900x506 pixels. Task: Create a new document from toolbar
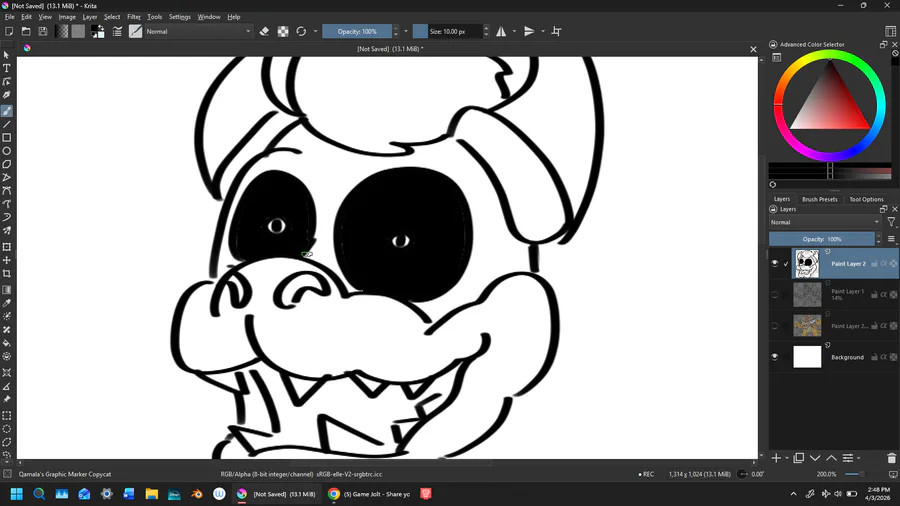[x=9, y=32]
